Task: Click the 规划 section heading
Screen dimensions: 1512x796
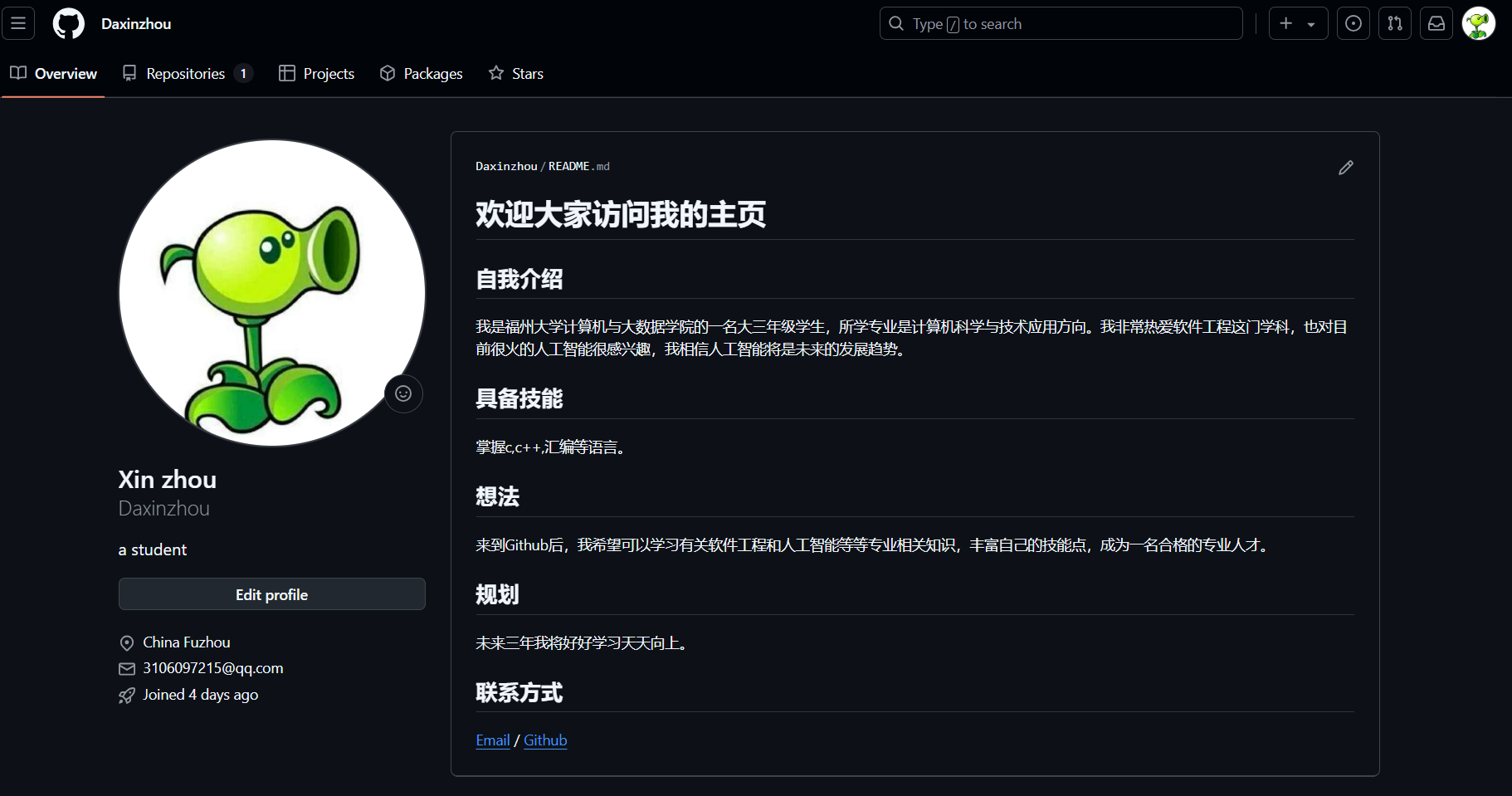Action: [x=498, y=594]
